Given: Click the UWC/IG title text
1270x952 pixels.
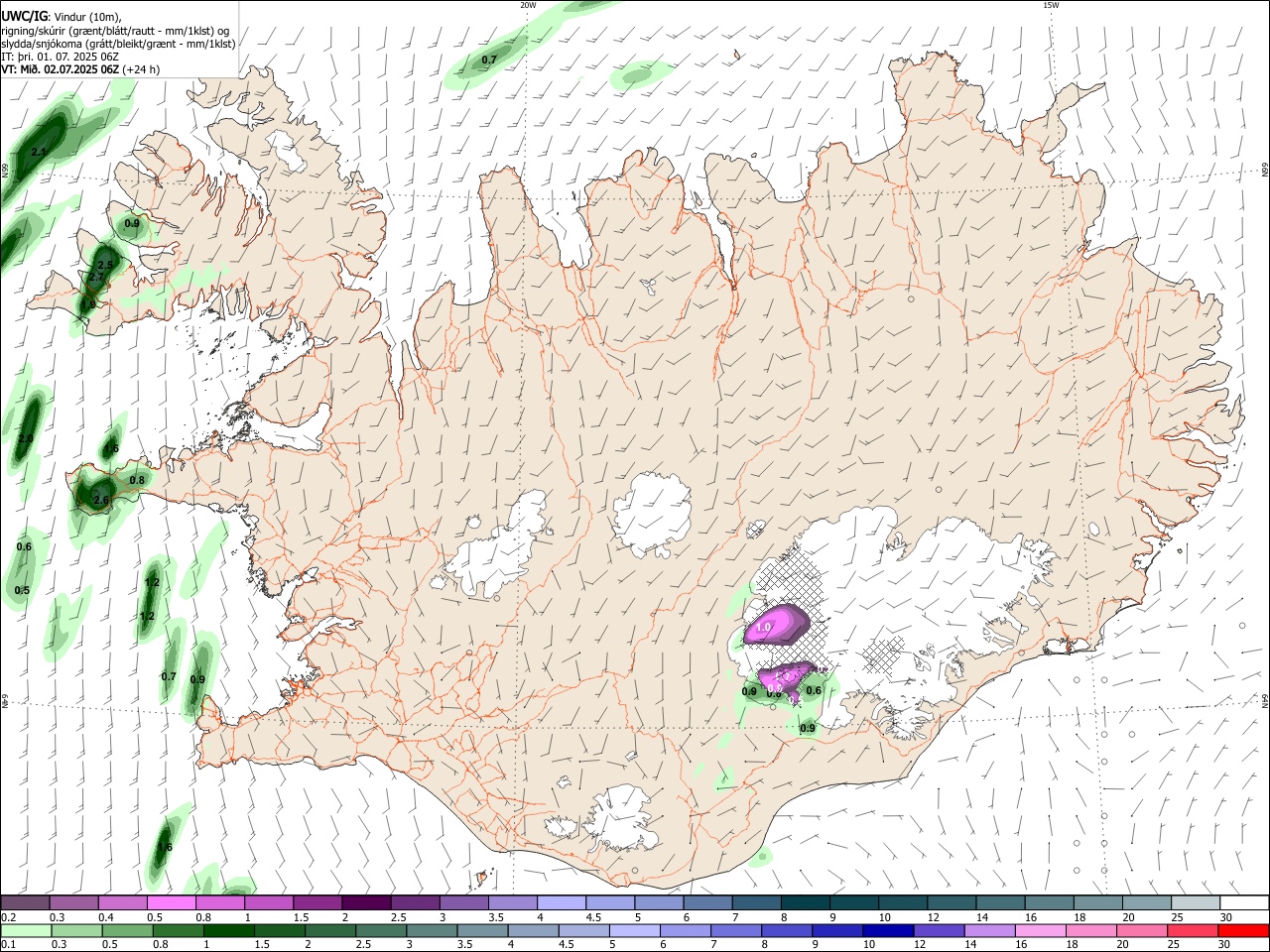Looking at the screenshot, I should pos(23,17).
